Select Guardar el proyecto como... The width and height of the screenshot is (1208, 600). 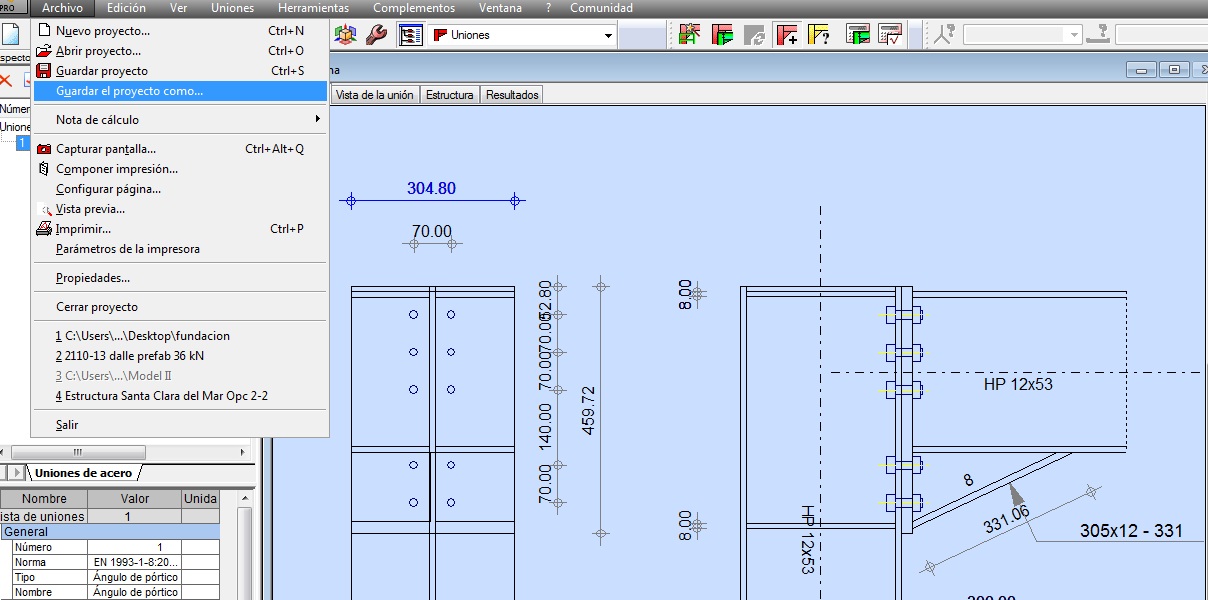point(180,91)
